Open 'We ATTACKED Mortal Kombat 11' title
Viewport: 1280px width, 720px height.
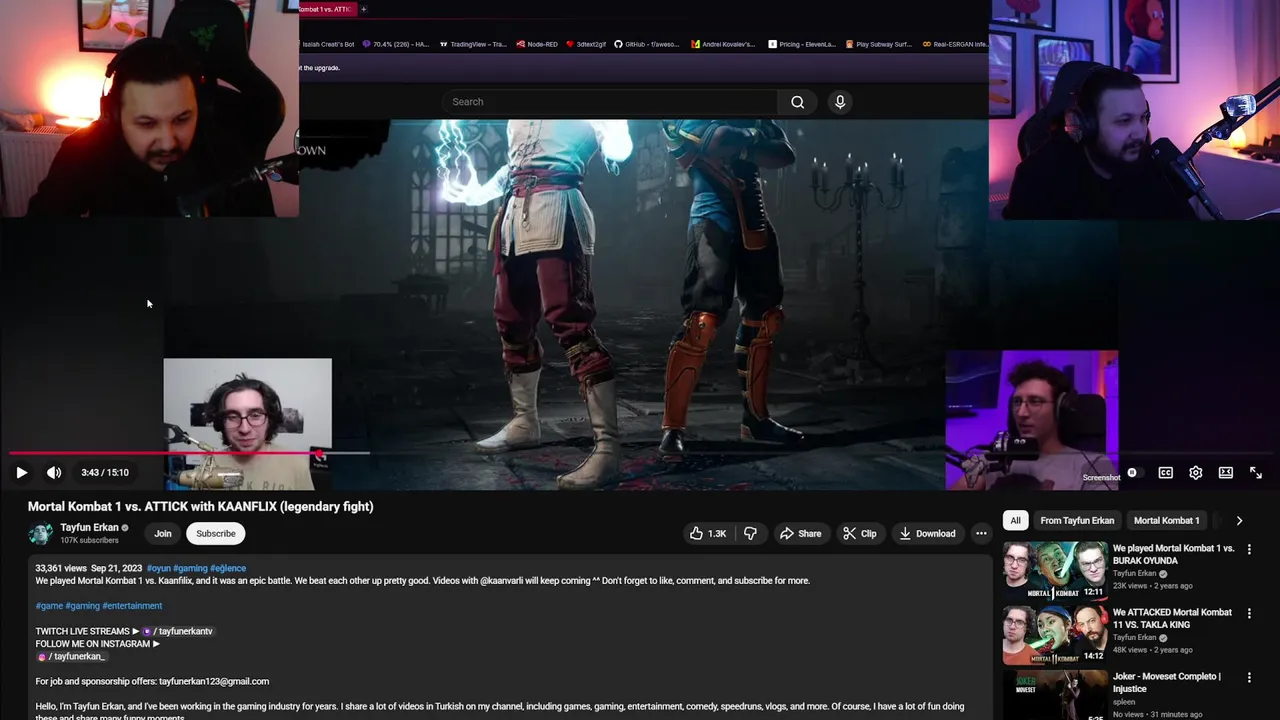click(x=1172, y=619)
